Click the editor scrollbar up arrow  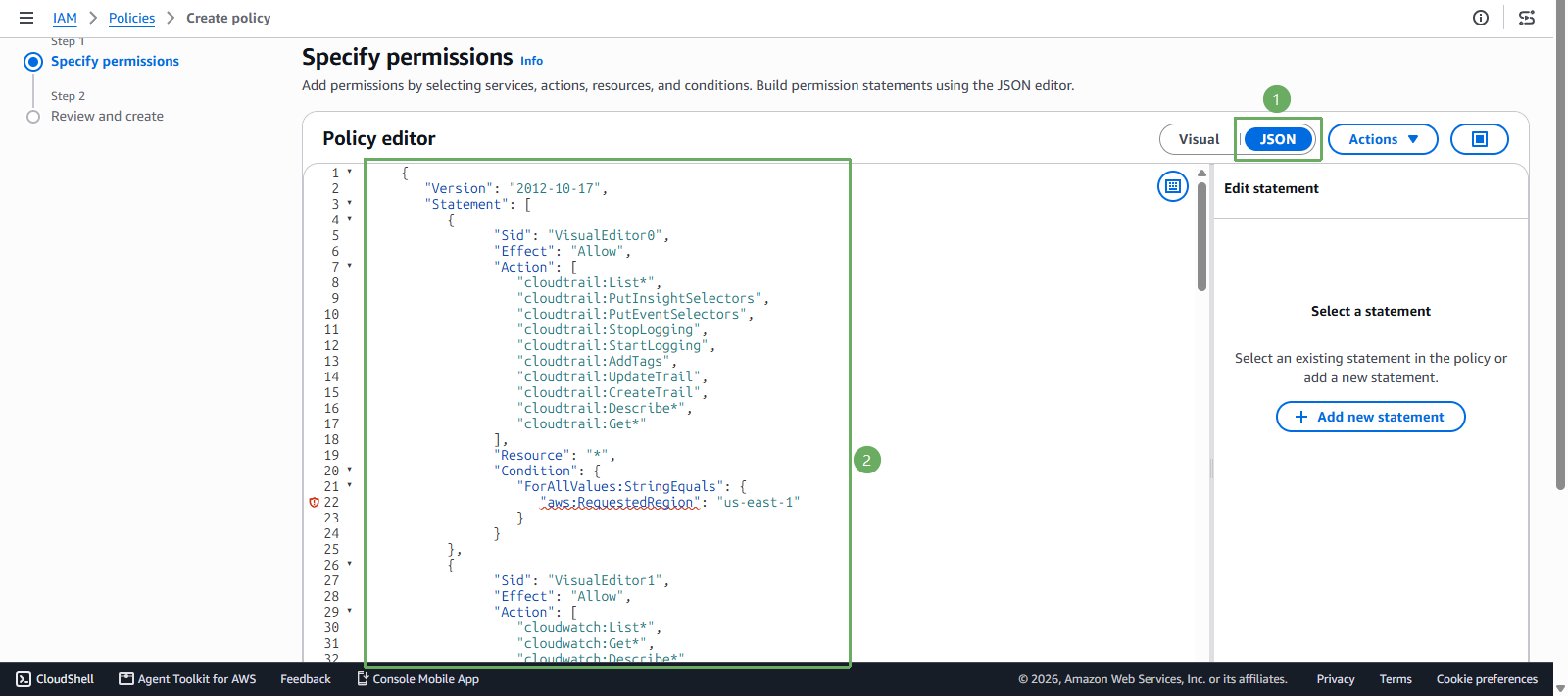tap(1201, 173)
